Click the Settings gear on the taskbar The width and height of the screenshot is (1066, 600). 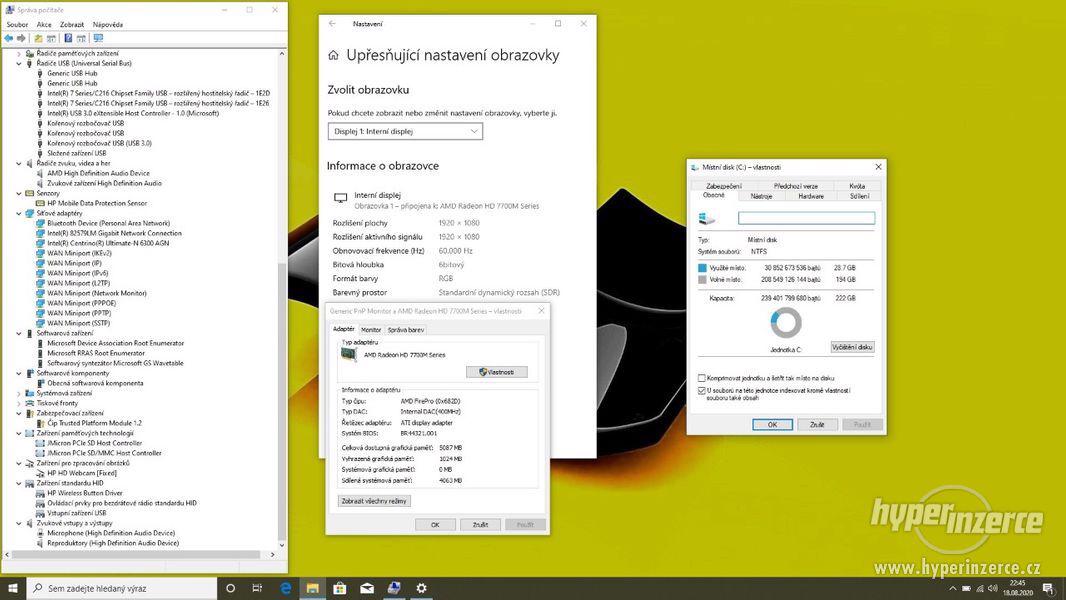[422, 588]
